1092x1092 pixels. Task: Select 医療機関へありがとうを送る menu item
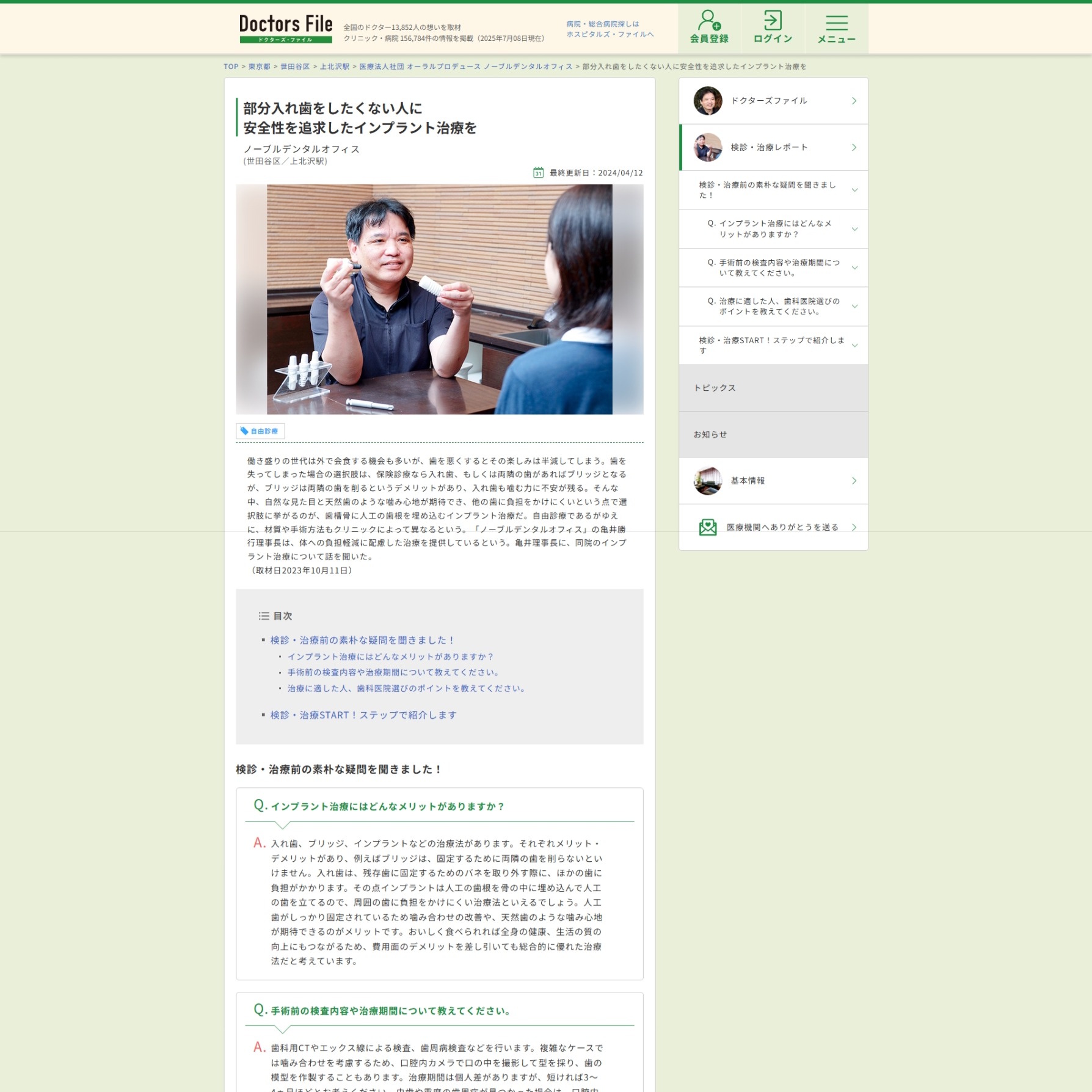(773, 527)
